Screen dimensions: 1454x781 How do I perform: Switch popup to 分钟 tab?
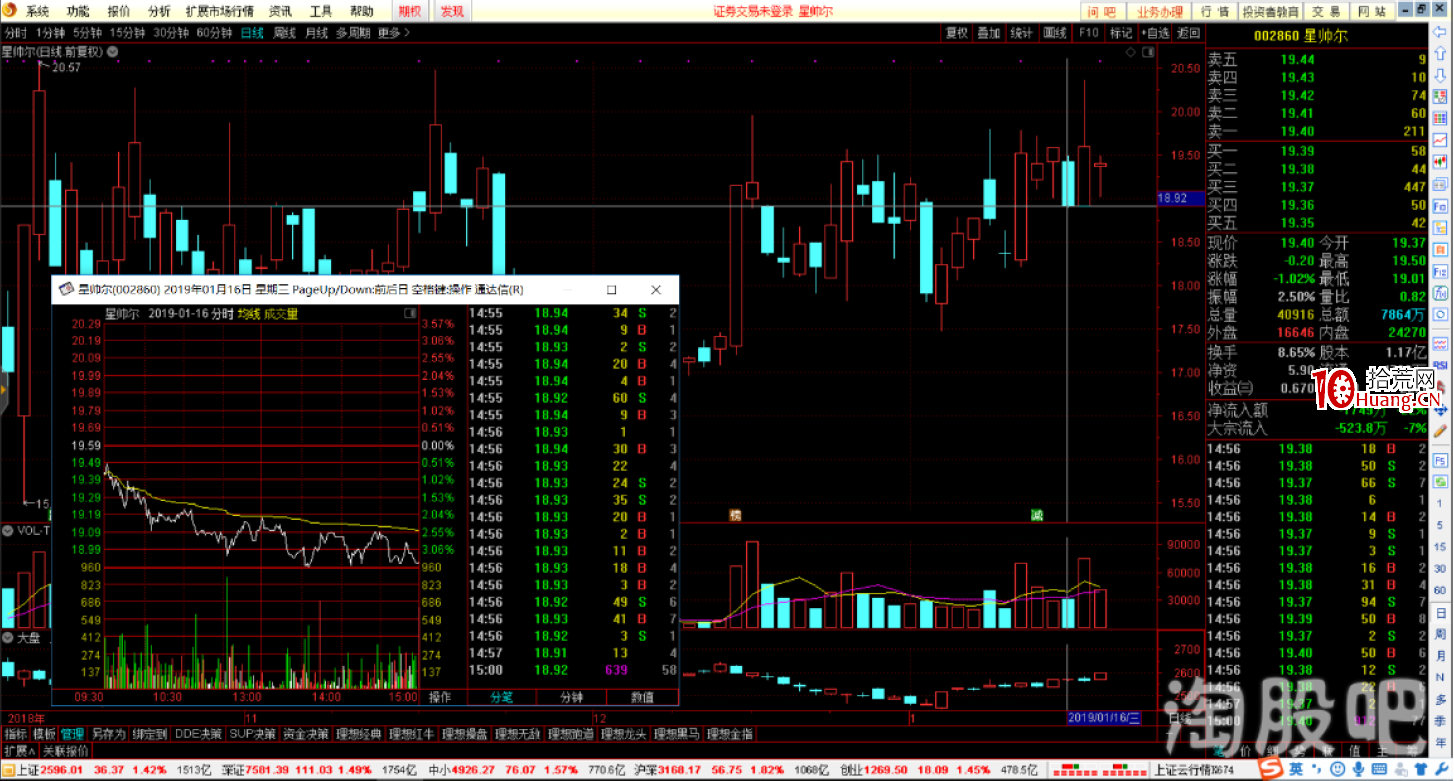click(570, 697)
